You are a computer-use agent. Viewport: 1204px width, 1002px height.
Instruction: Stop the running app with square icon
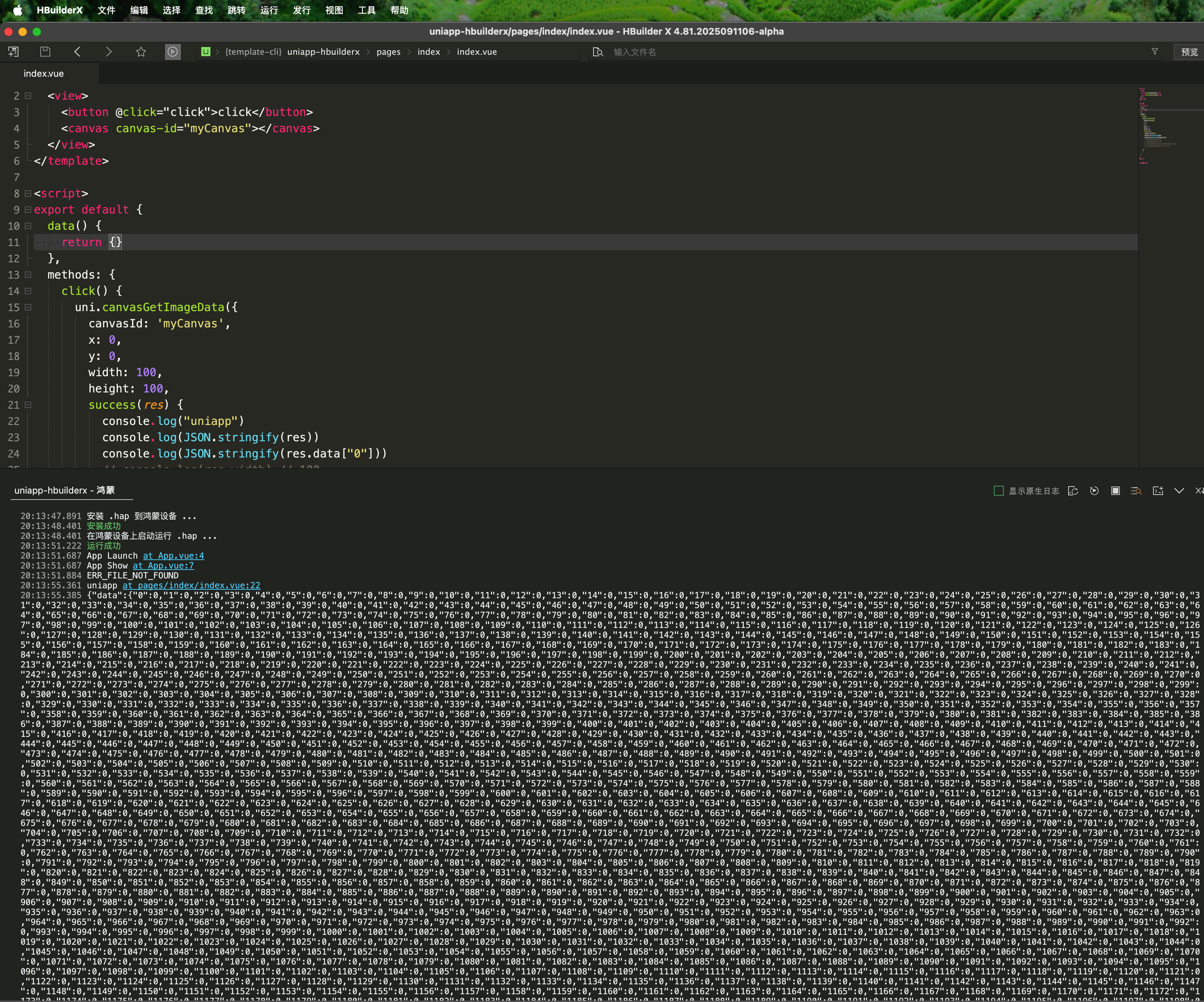[x=1115, y=491]
